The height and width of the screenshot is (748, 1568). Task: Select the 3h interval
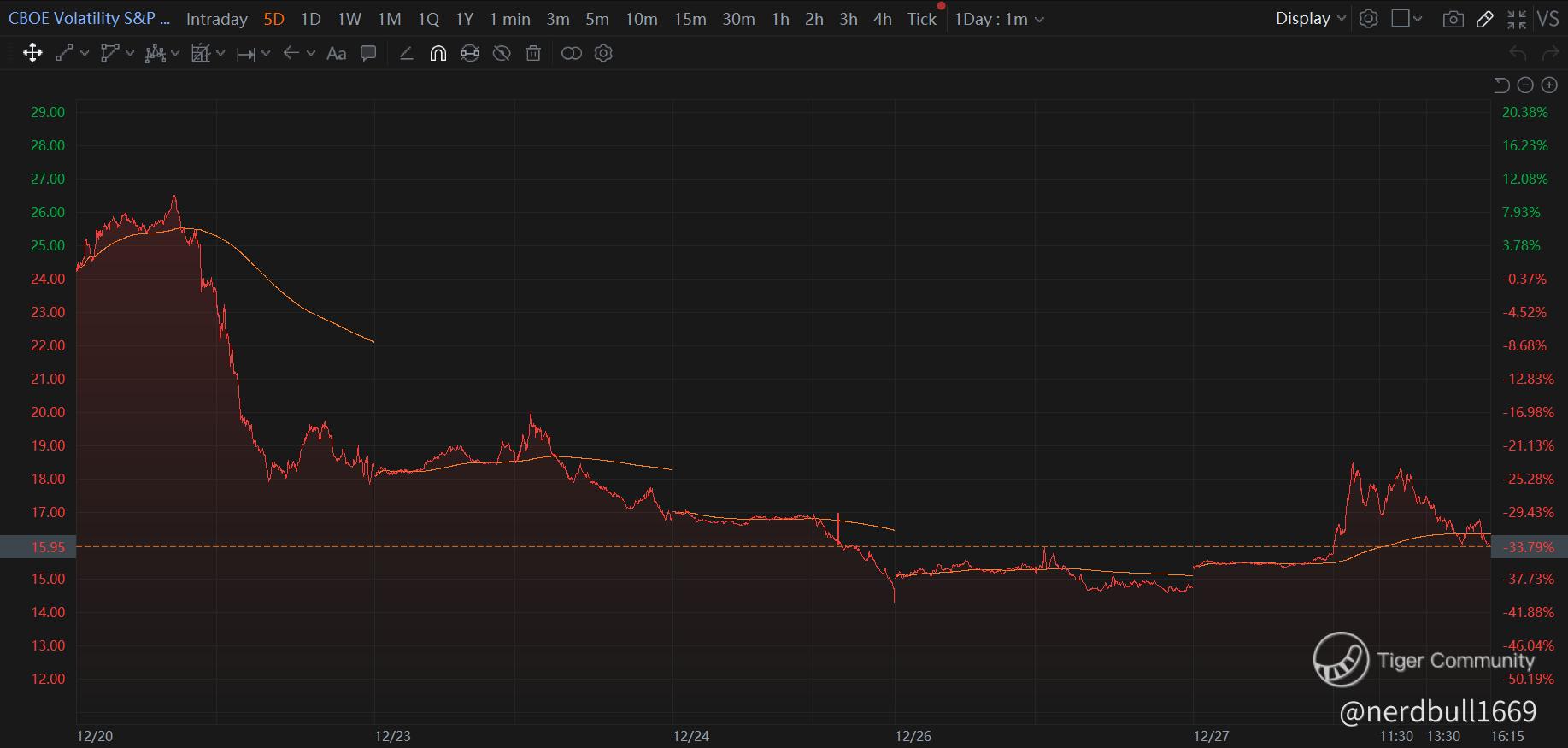pyautogui.click(x=849, y=19)
